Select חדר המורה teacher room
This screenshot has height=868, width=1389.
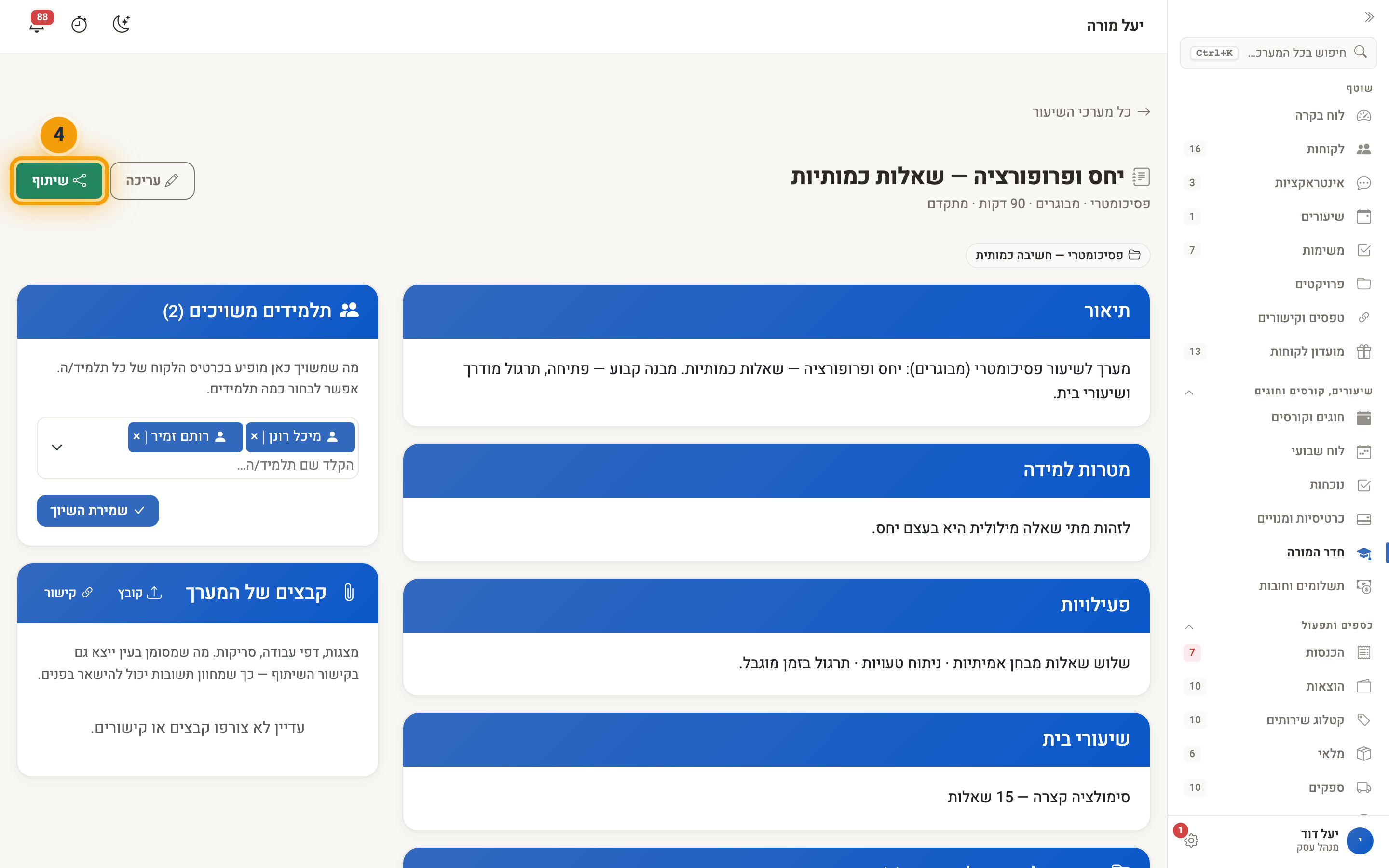tap(1278, 552)
